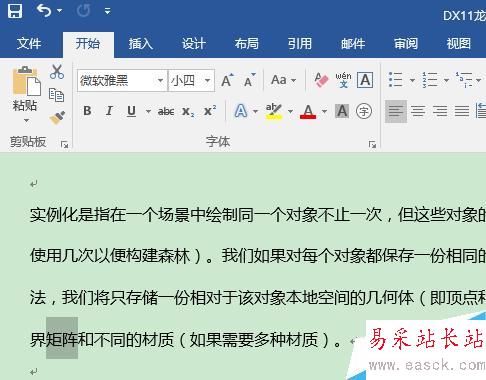
Task: Open the 剪贴板 clipboard pane launcher
Action: pos(64,144)
